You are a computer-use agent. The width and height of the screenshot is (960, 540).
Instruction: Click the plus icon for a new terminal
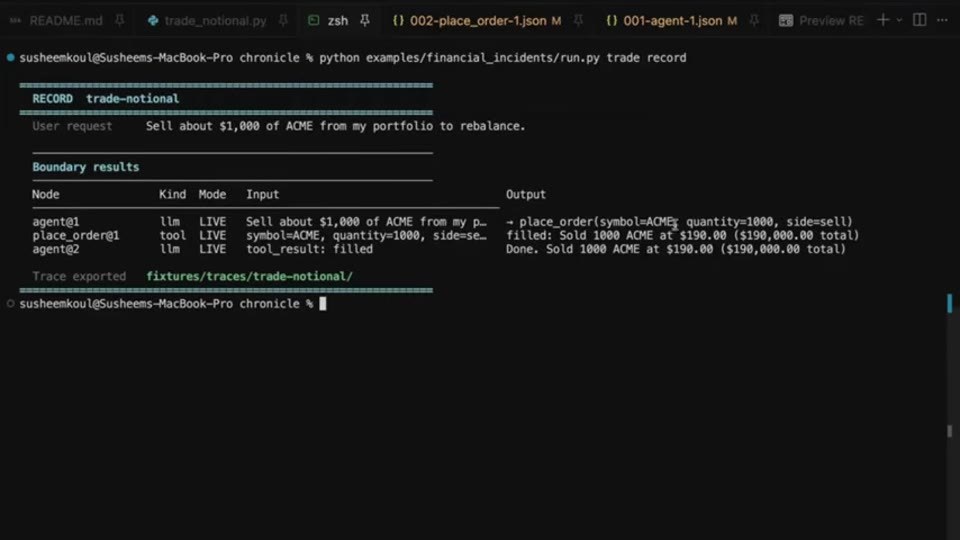pos(883,20)
